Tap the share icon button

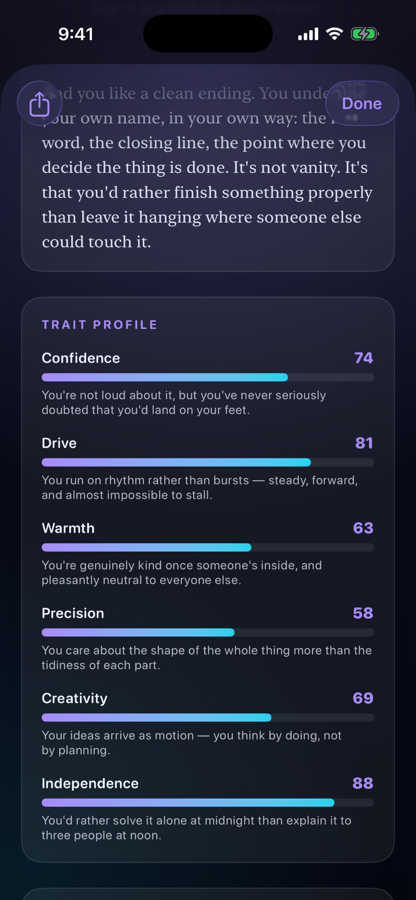pyautogui.click(x=39, y=104)
